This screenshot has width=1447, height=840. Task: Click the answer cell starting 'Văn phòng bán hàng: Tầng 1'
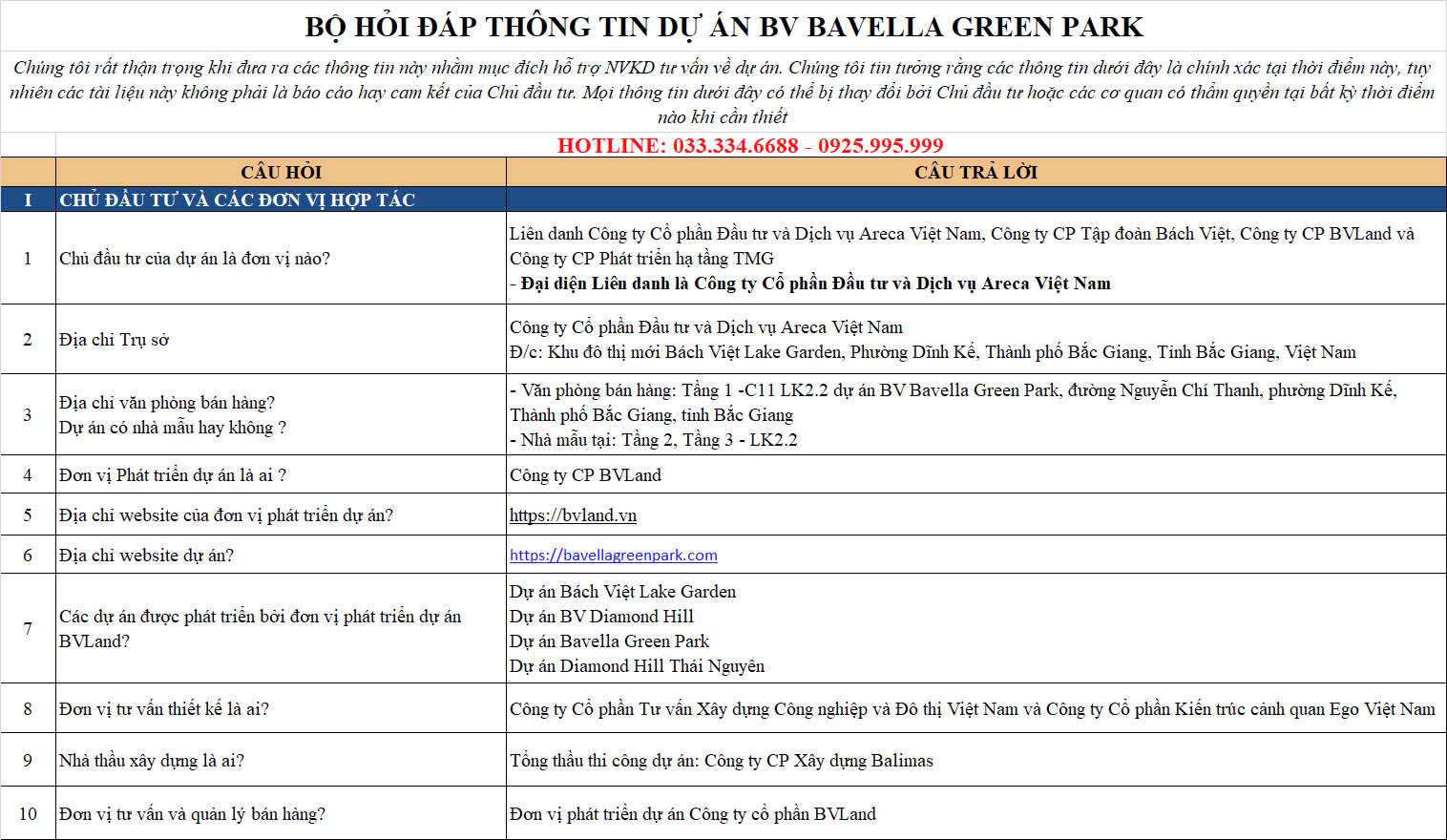(x=954, y=414)
